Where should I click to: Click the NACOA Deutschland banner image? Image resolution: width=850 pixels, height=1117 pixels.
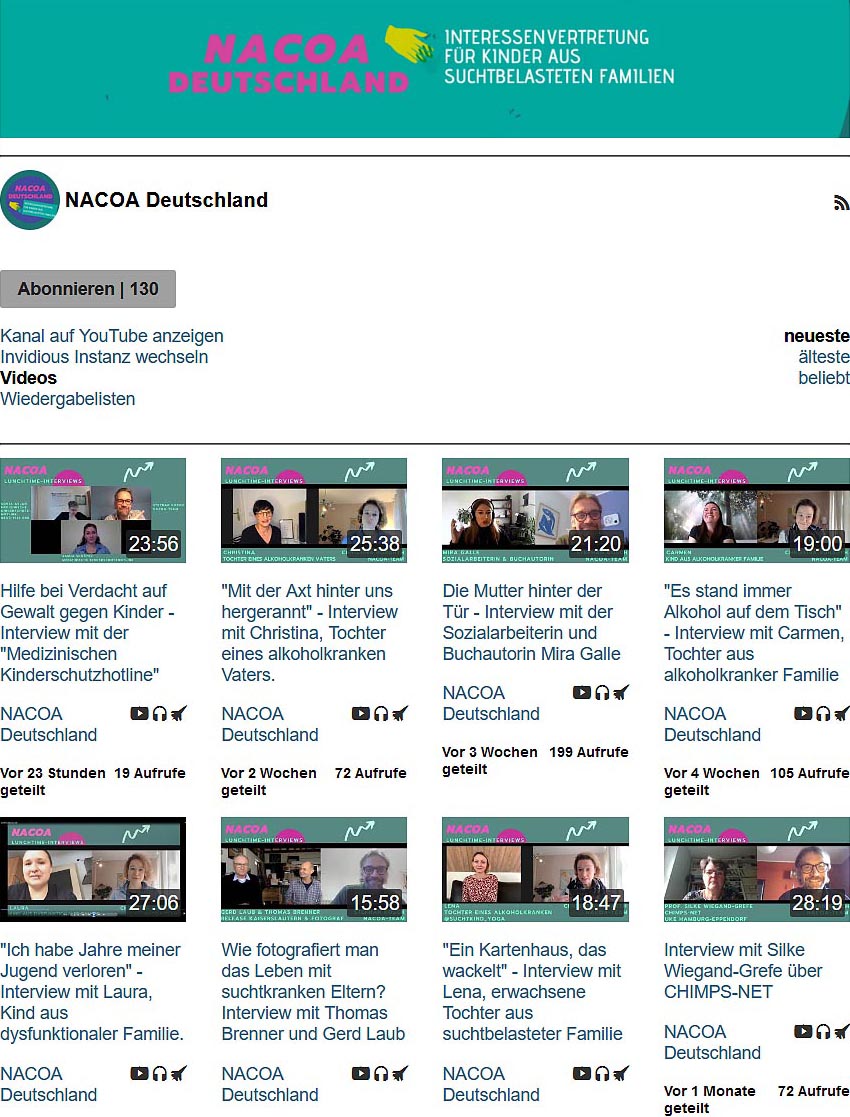click(425, 68)
